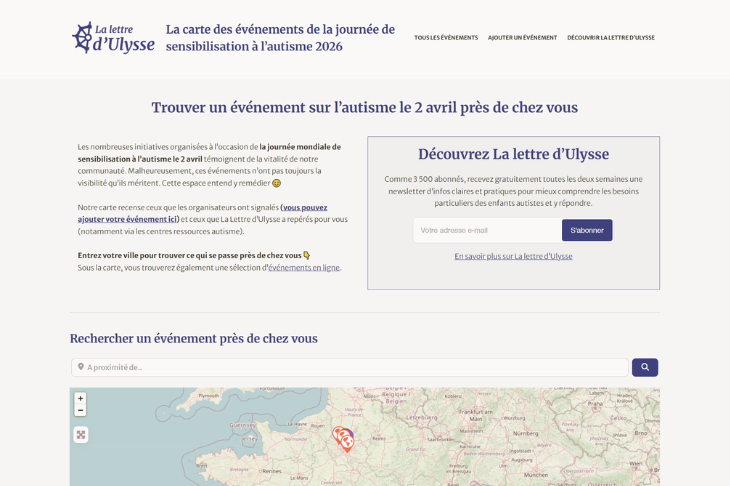730x486 pixels.
Task: Toggle fullscreen map view
Action: [81, 434]
